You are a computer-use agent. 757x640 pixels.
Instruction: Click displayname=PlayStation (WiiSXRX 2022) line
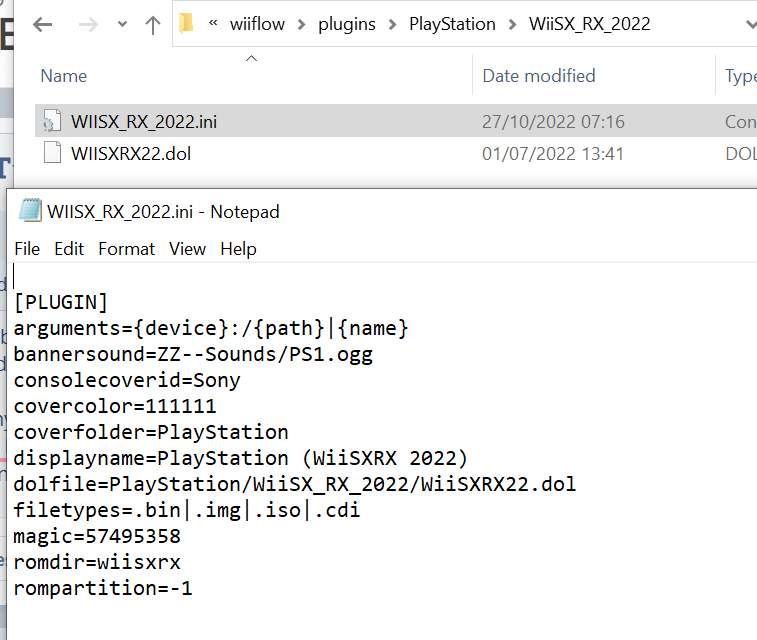pyautogui.click(x=240, y=459)
